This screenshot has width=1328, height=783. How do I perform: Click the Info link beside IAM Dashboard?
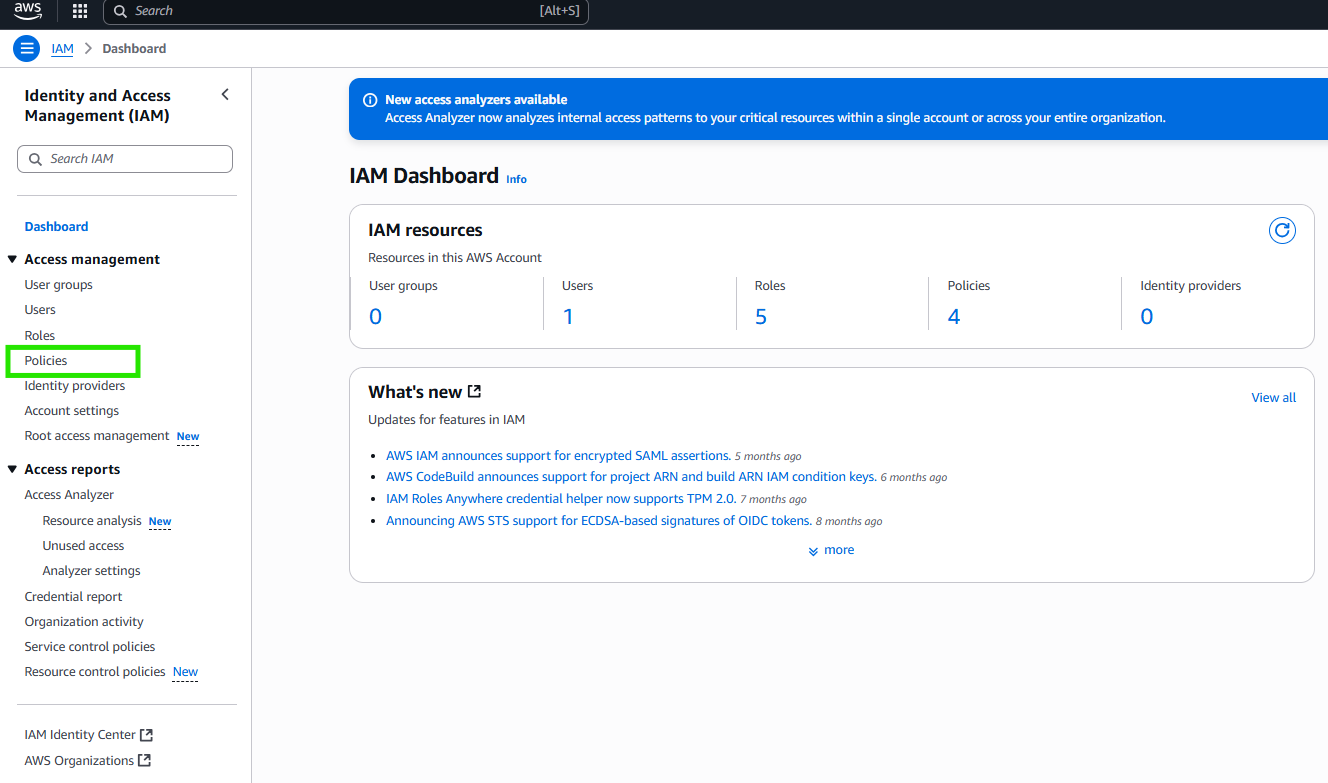click(x=516, y=179)
